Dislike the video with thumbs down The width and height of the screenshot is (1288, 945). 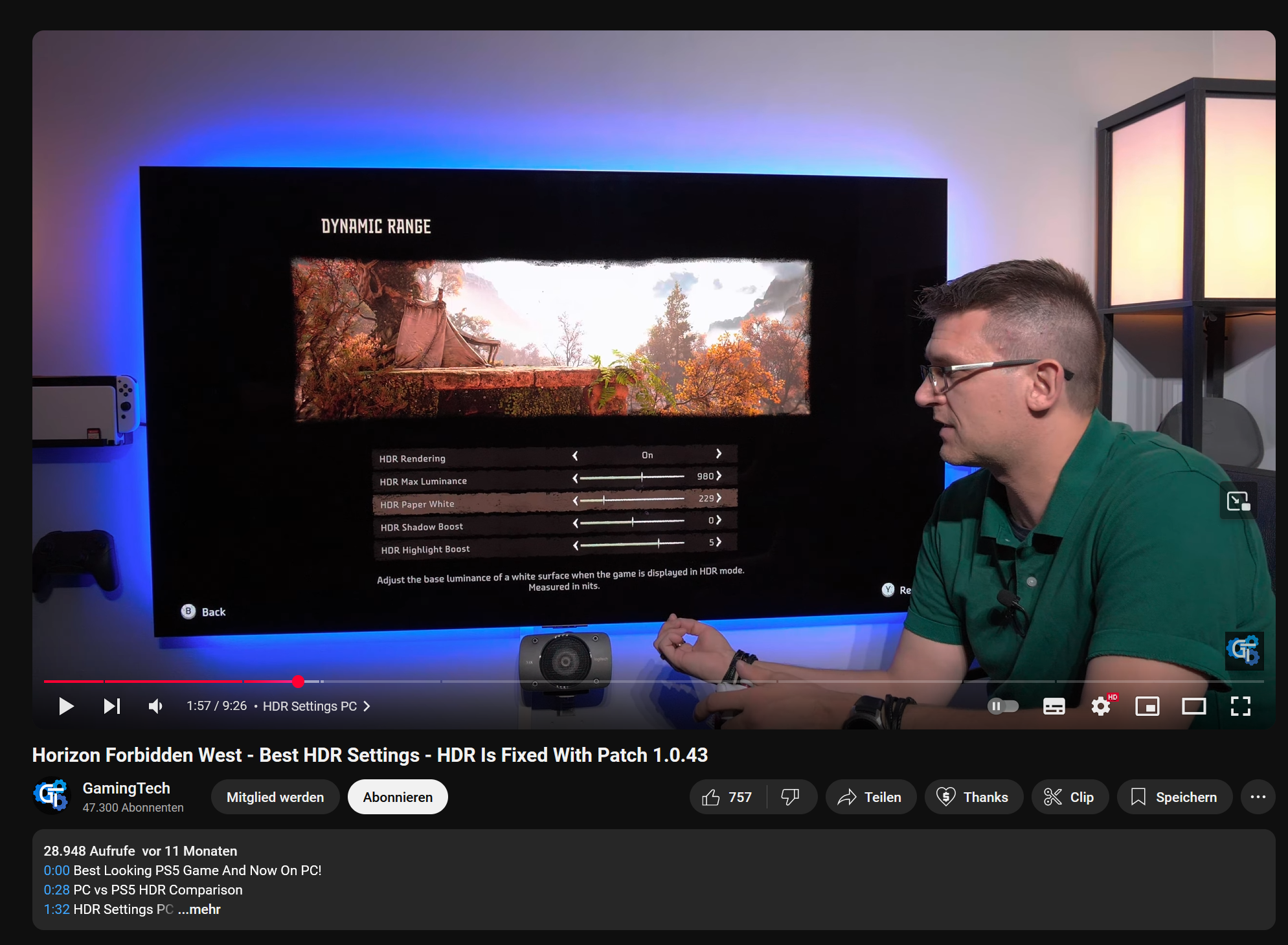tap(790, 797)
